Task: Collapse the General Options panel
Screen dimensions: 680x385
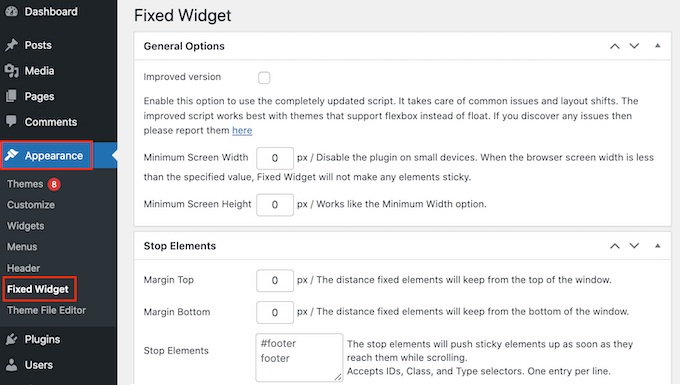Action: pyautogui.click(x=657, y=46)
